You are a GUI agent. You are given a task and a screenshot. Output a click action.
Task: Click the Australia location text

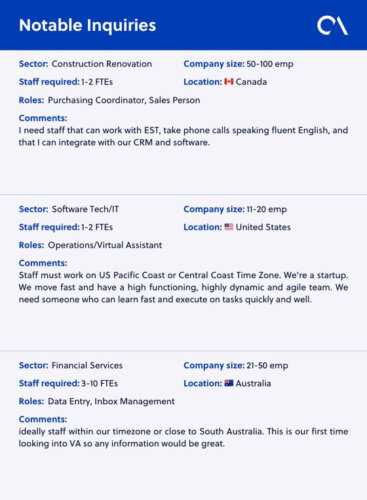[253, 383]
